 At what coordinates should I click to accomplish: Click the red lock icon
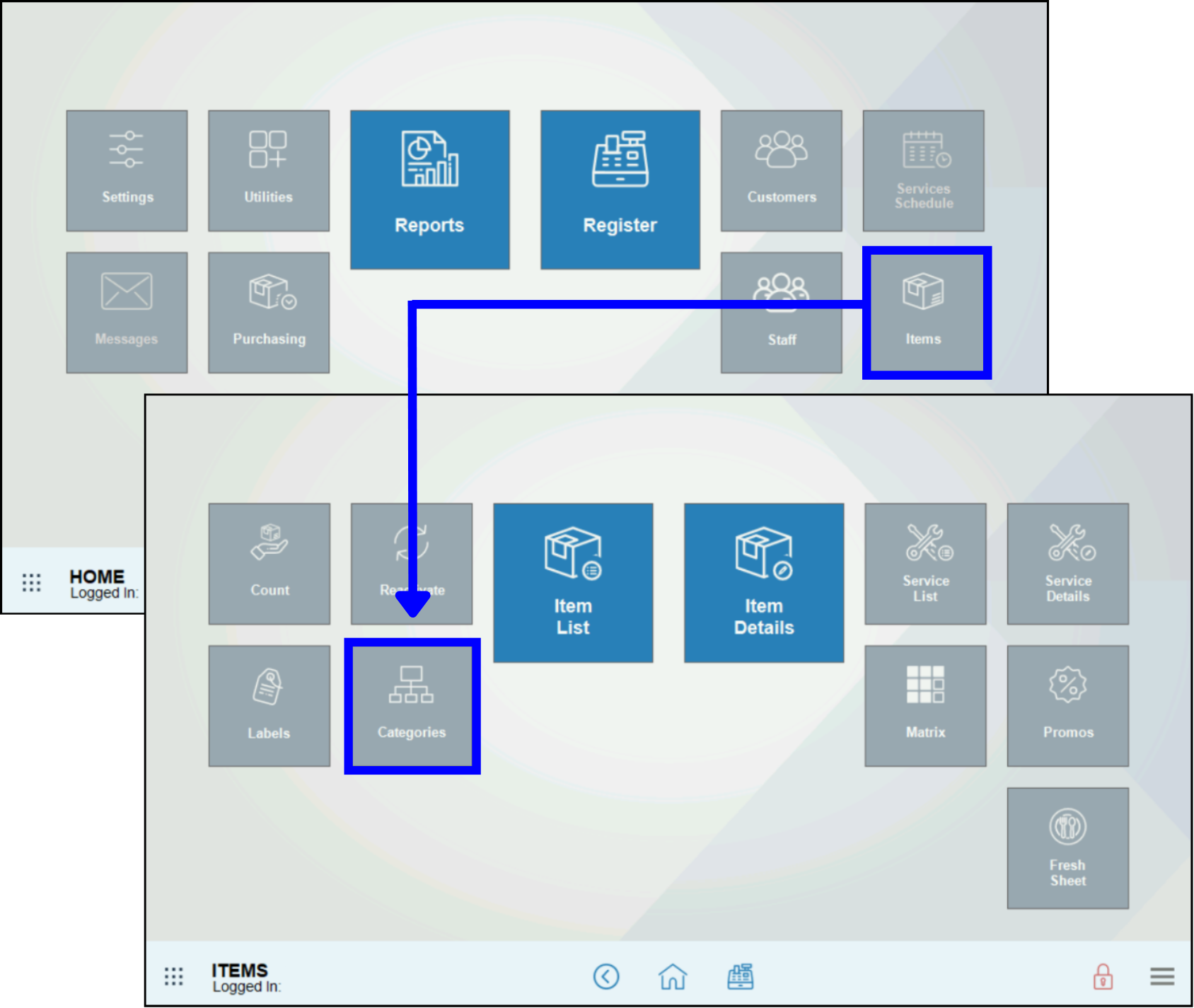pos(1103,977)
